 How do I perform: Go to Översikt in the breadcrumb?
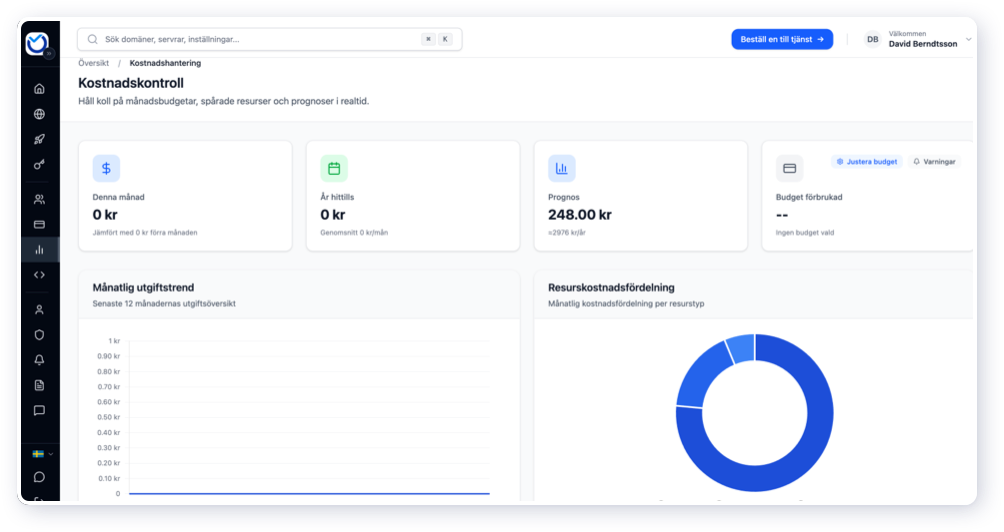click(x=94, y=63)
